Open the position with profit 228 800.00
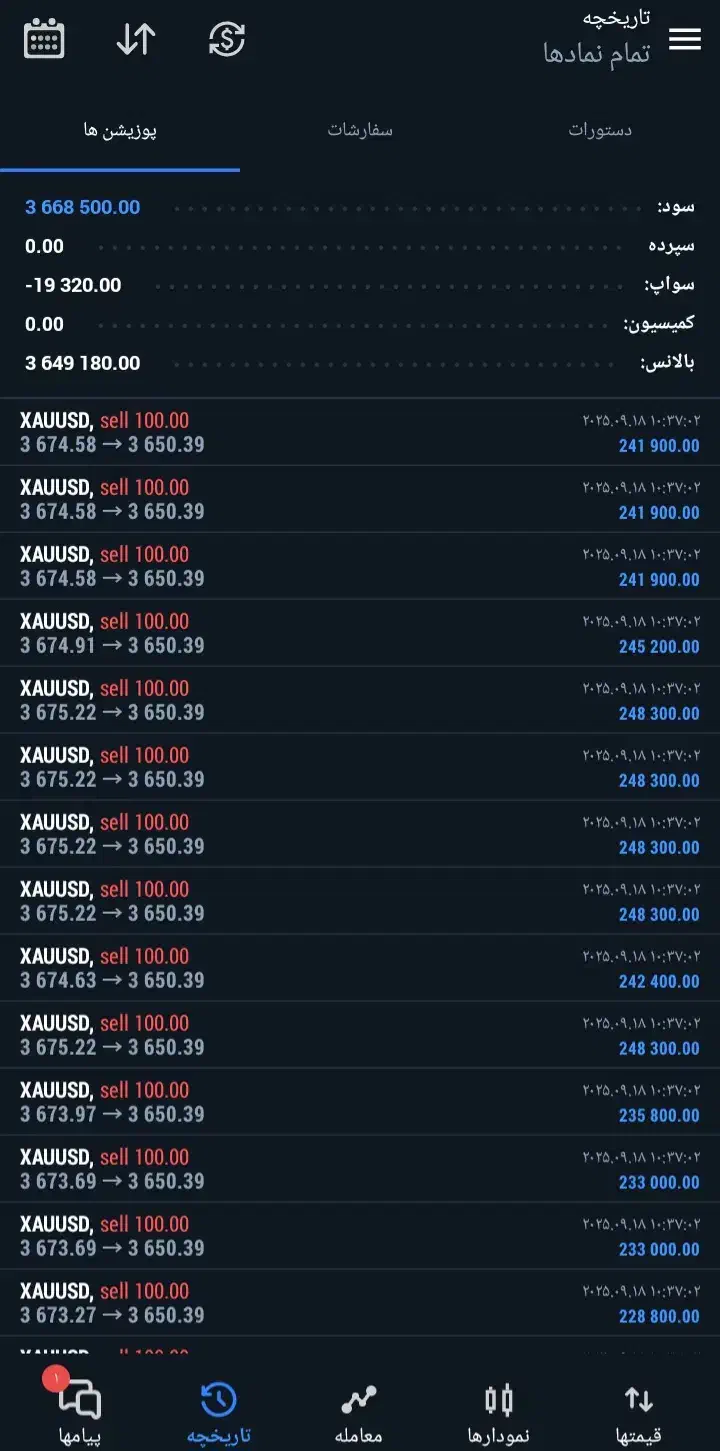The height and width of the screenshot is (1451, 720). coord(360,1303)
